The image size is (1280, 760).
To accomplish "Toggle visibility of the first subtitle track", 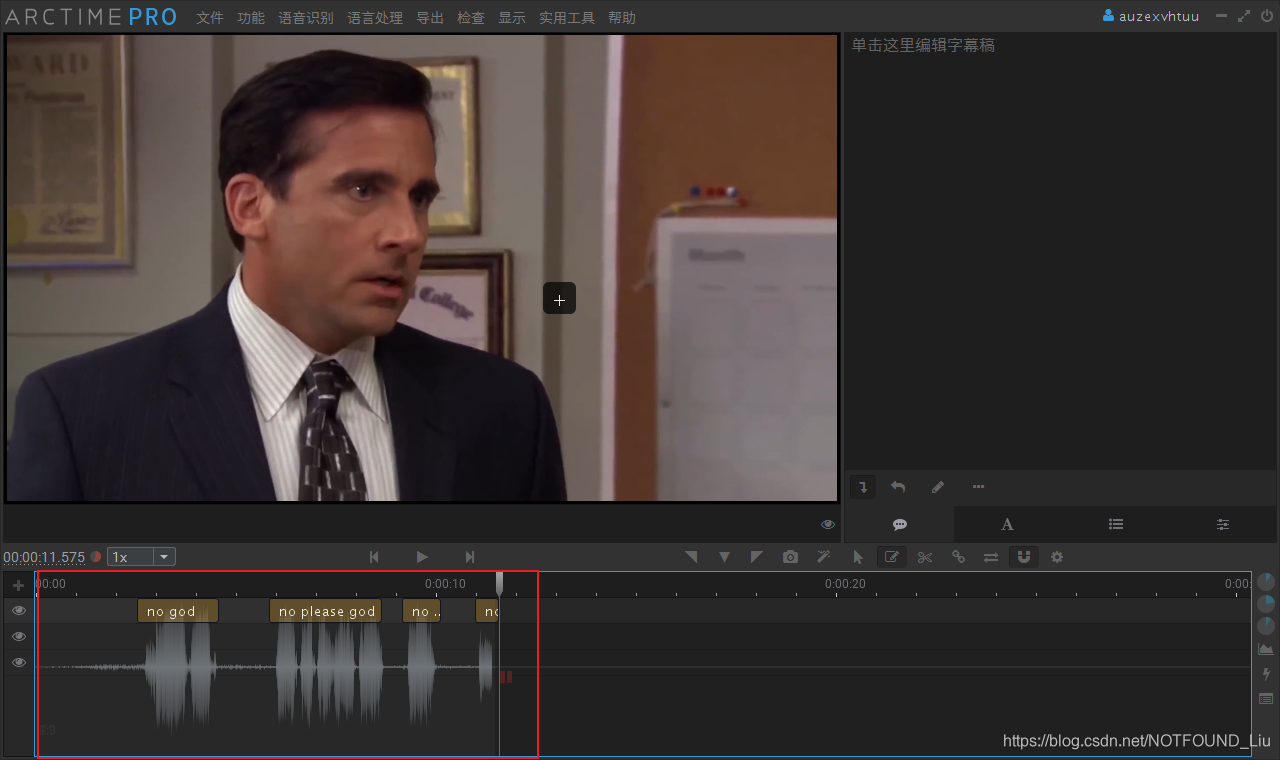I will (19, 611).
